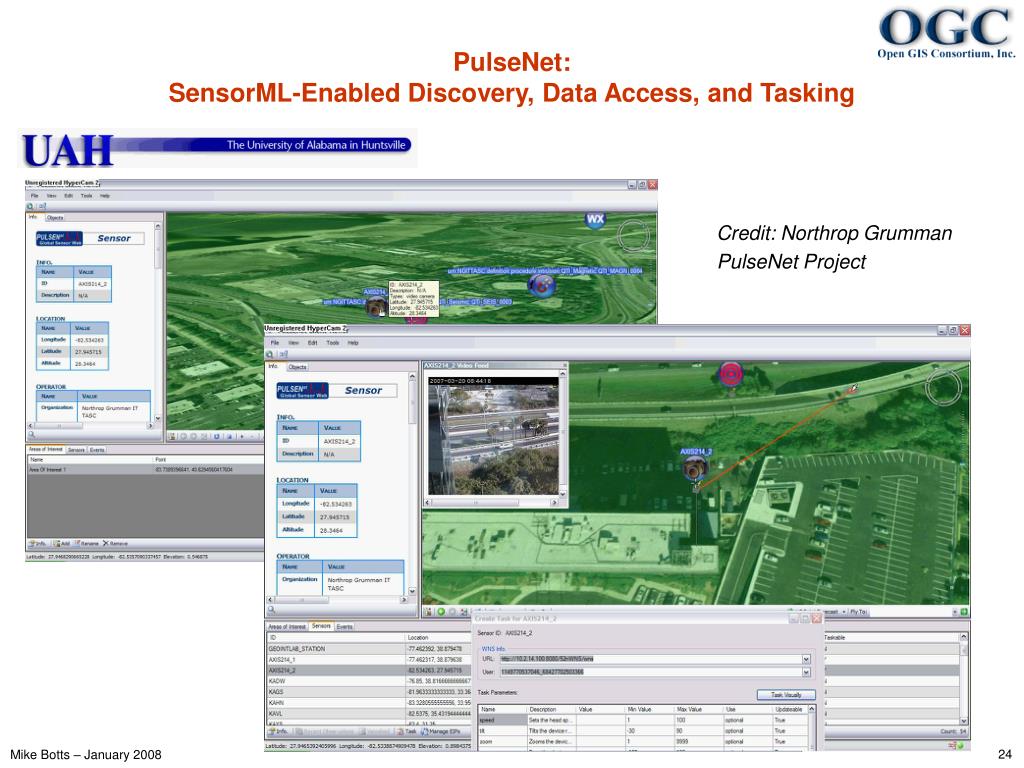The image size is (1024, 768).
Task: Open Help menu in front PulseNet window
Action: click(x=353, y=343)
